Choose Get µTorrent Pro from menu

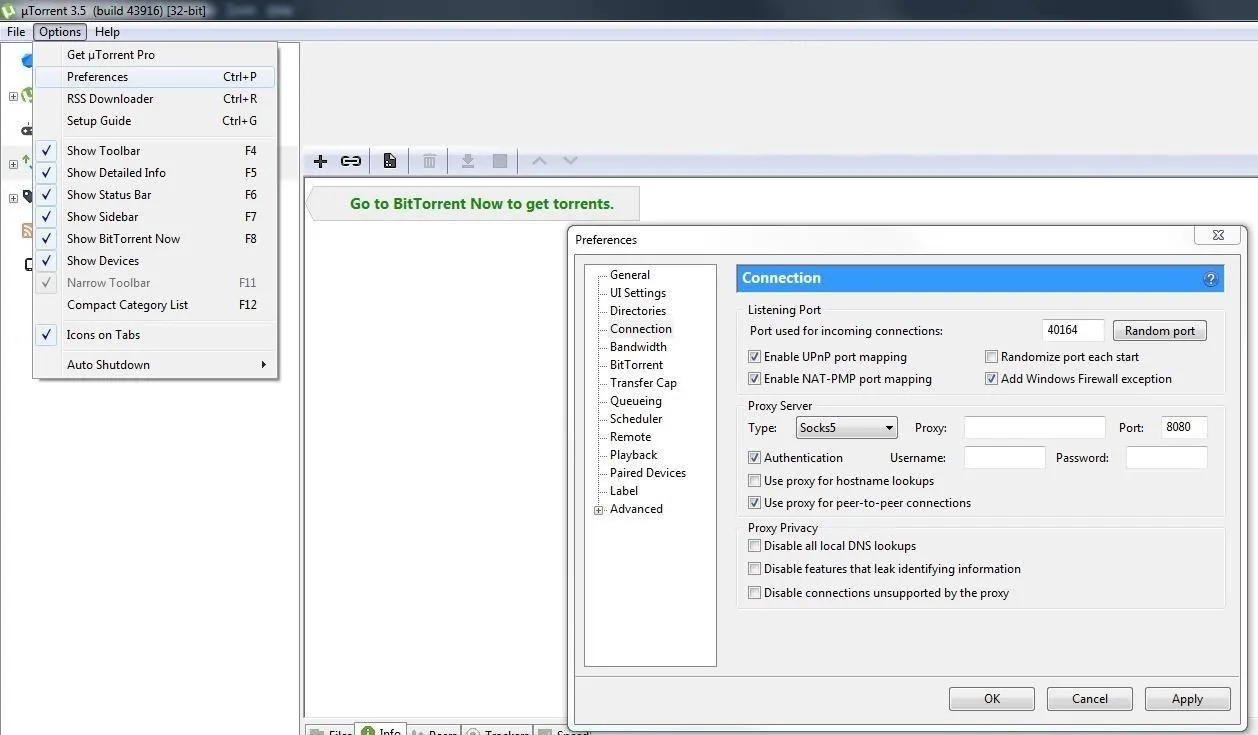coord(155,55)
